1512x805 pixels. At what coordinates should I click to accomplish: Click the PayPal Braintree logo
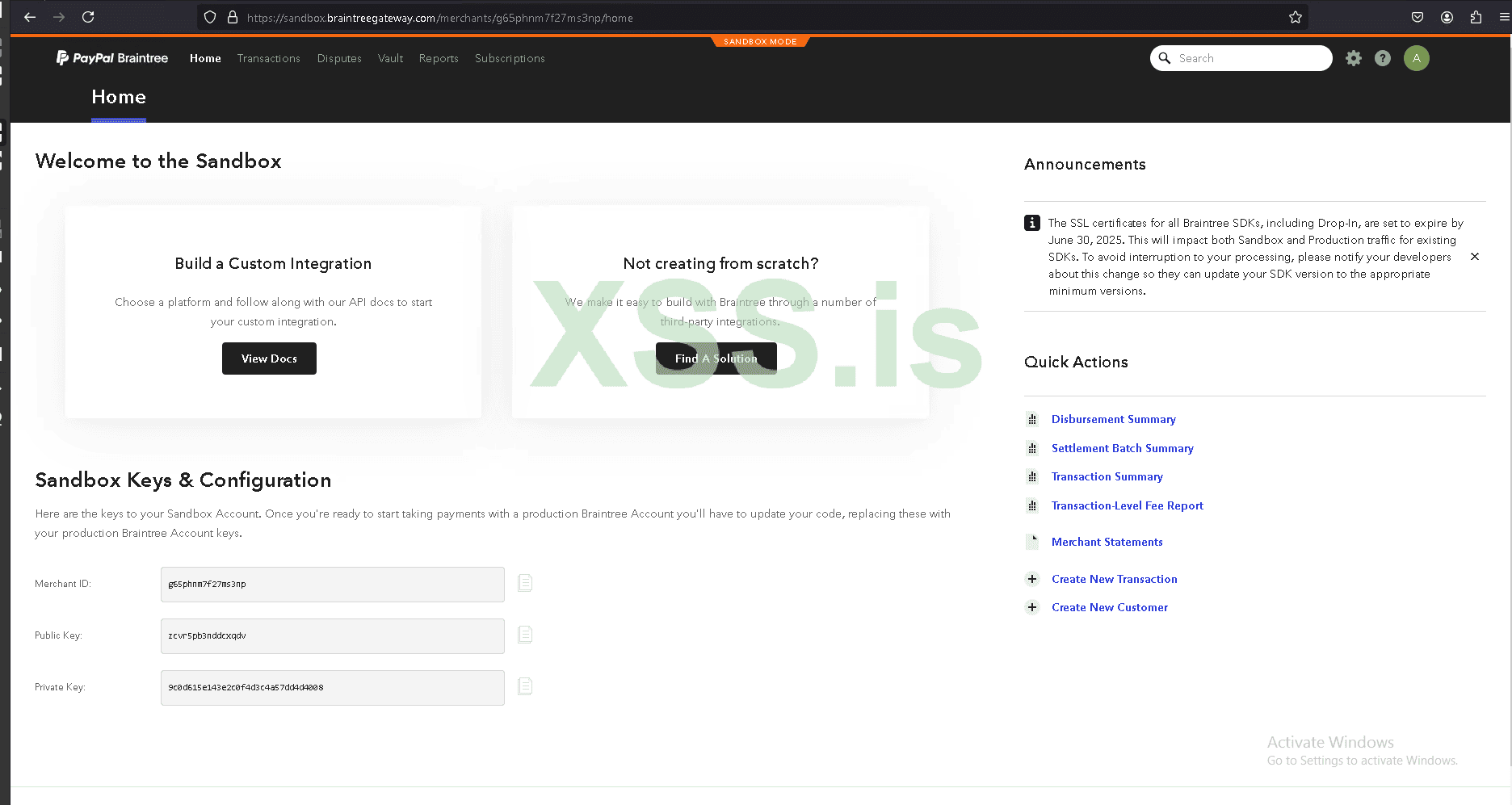(112, 58)
